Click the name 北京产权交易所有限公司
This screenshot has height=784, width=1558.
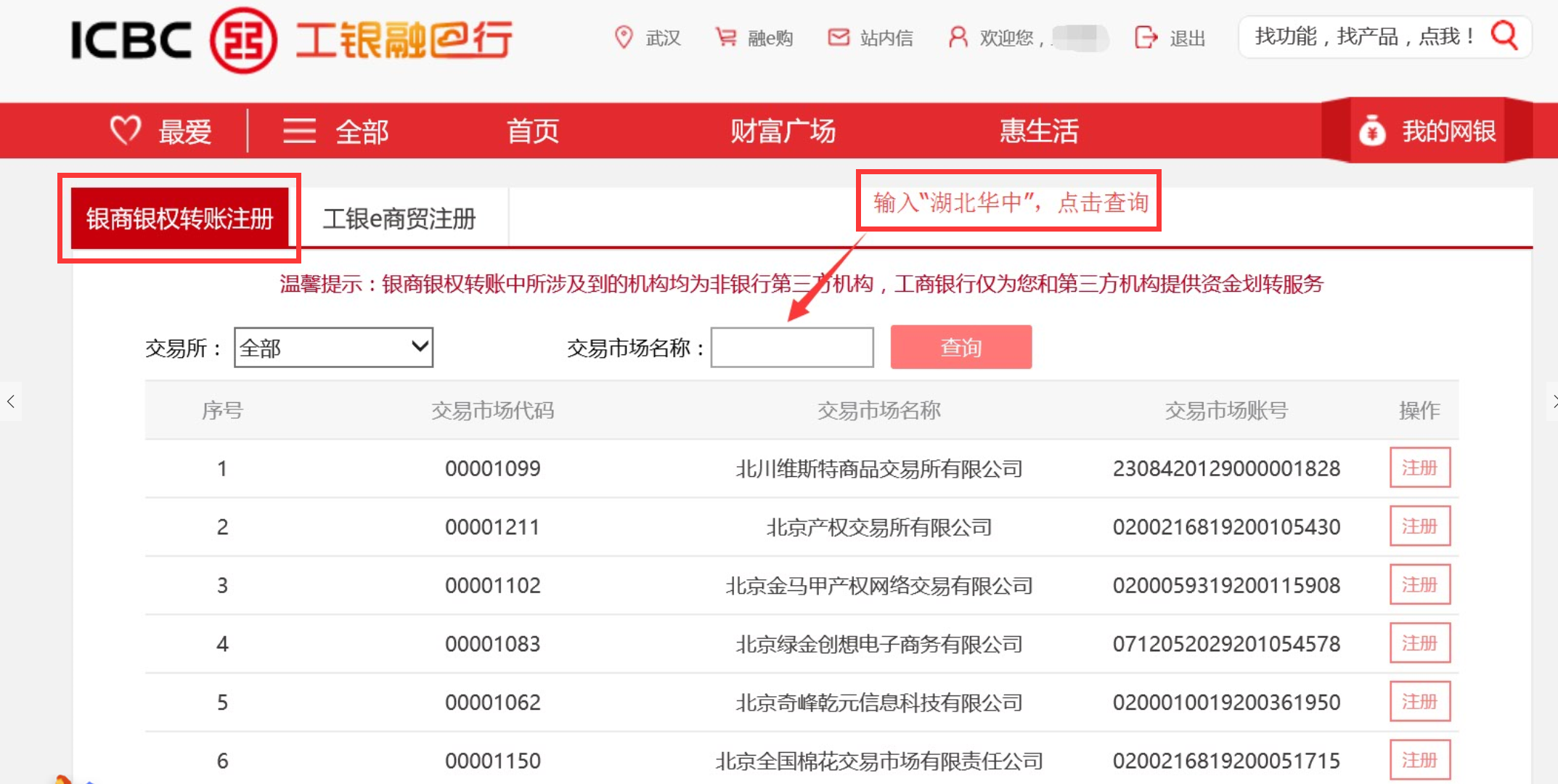point(879,528)
